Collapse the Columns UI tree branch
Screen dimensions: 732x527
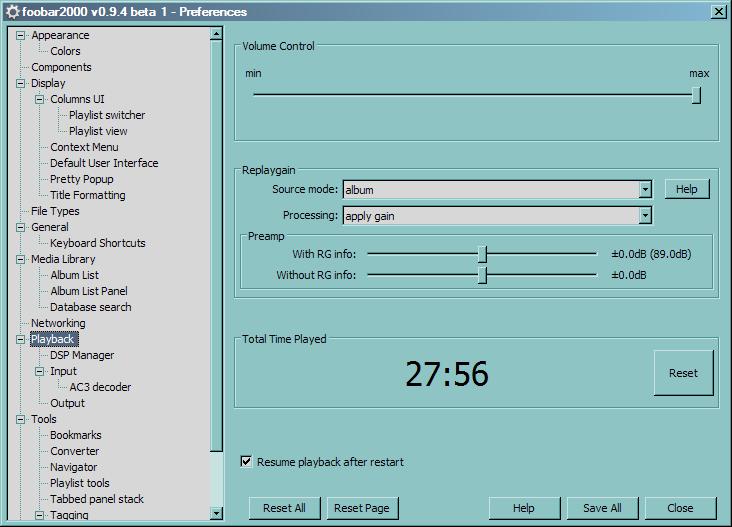tap(40, 99)
